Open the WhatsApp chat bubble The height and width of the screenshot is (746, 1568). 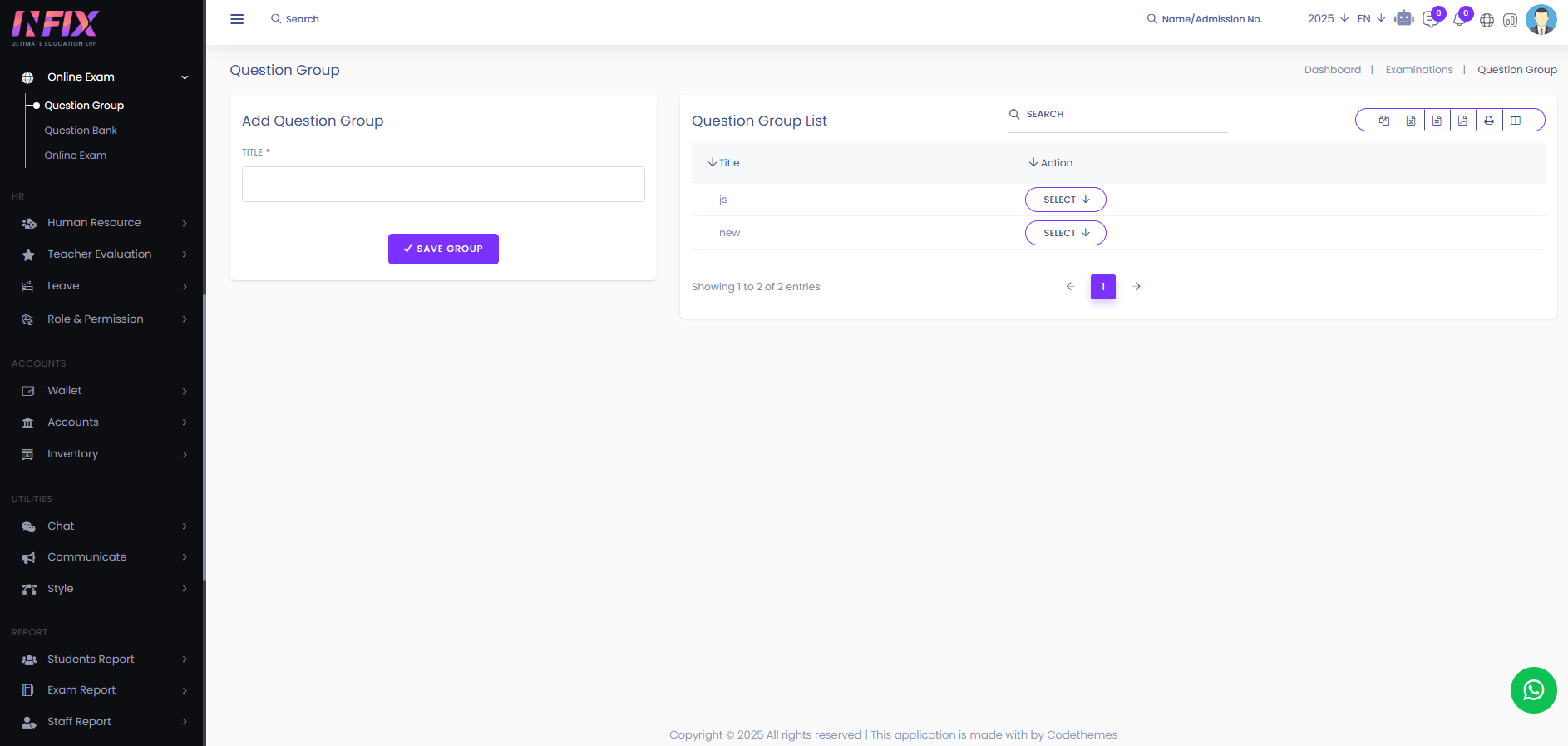click(1533, 690)
